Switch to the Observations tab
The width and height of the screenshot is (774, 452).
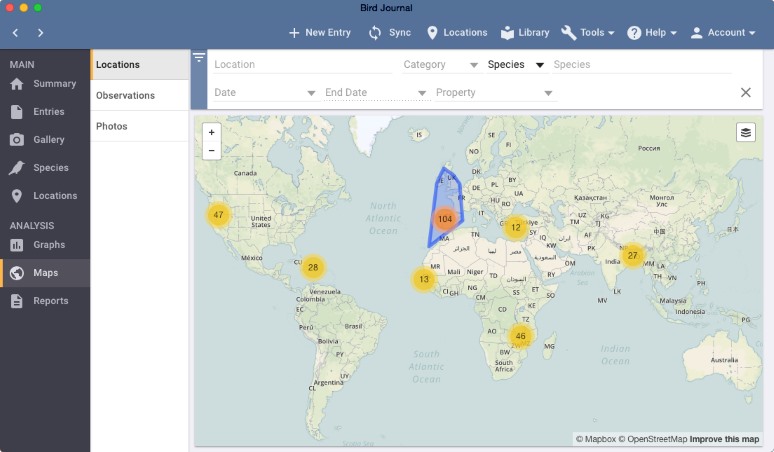[x=140, y=95]
